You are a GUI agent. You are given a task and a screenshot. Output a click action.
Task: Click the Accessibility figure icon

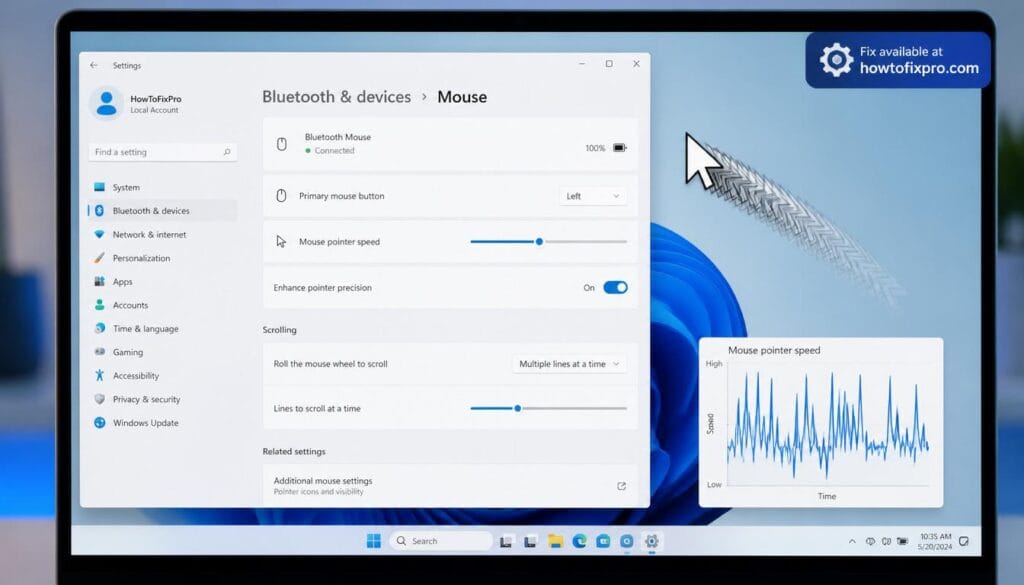pos(99,375)
